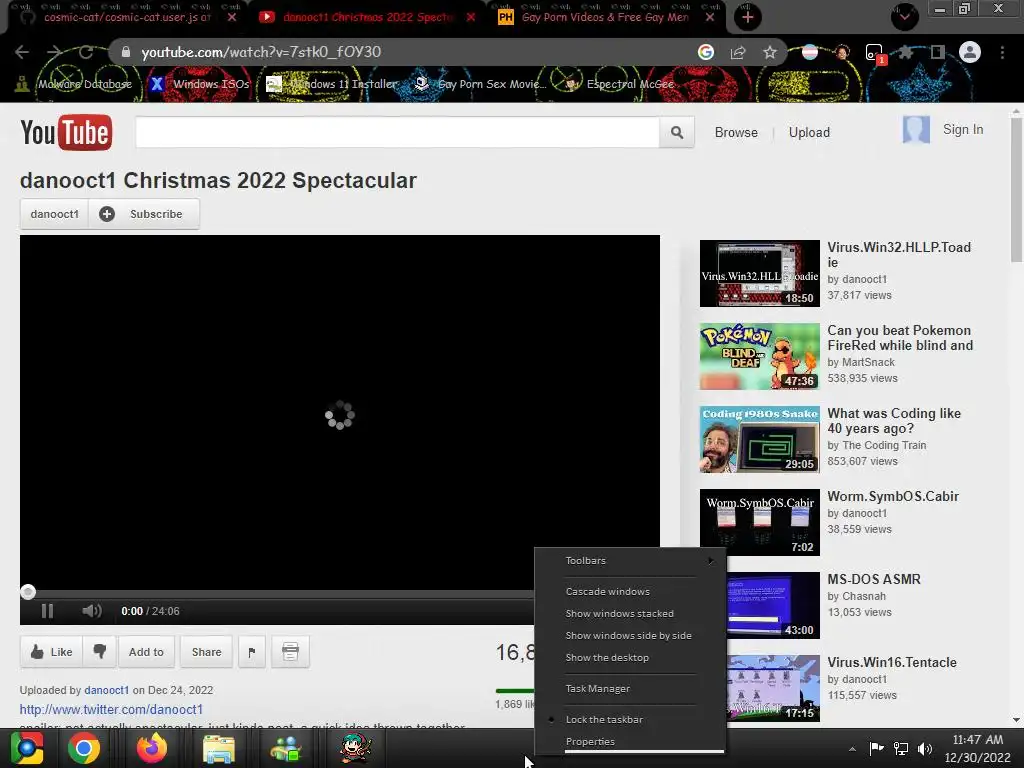Pause the video with the pause button
The width and height of the screenshot is (1024, 768).
tap(47, 611)
